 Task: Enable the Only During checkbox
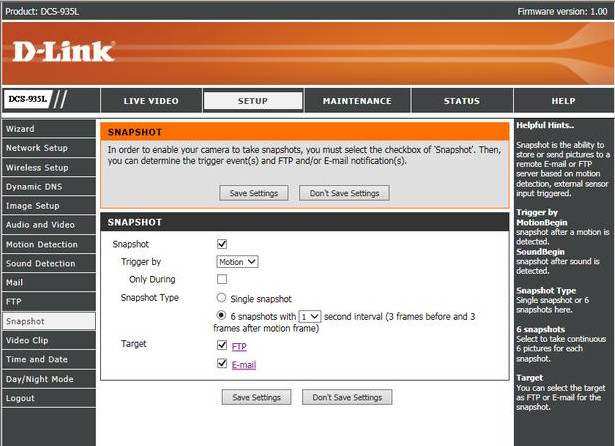pyautogui.click(x=222, y=279)
